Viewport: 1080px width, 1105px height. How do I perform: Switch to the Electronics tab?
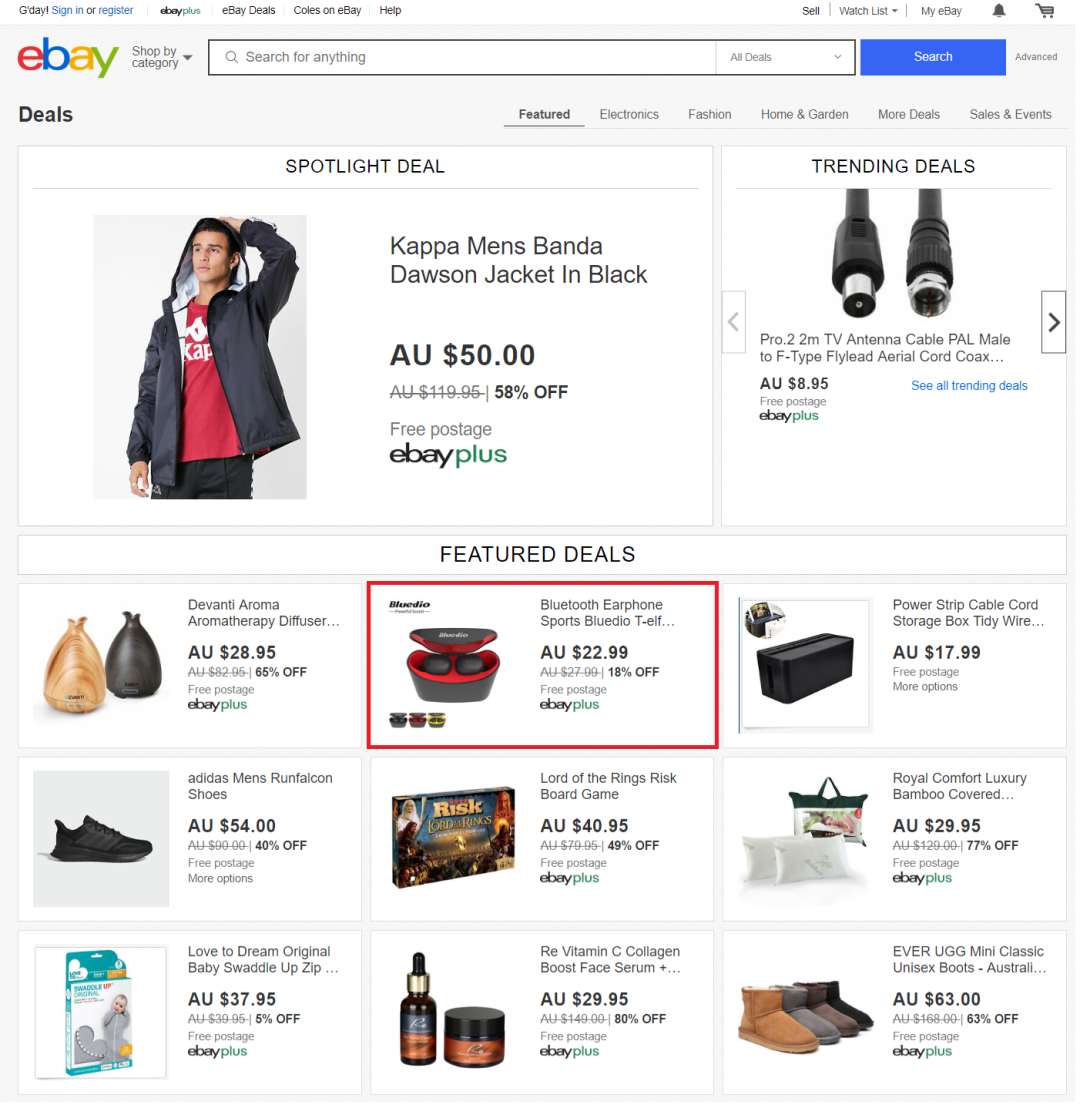pyautogui.click(x=629, y=114)
